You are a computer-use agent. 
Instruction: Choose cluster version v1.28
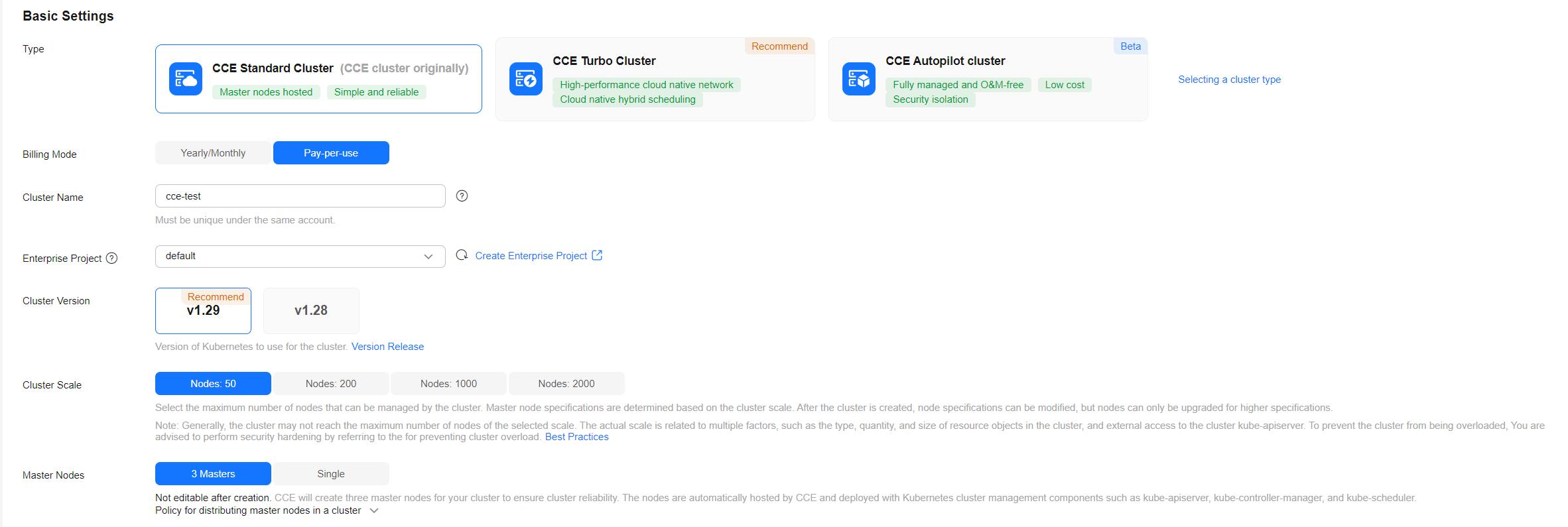[x=311, y=311]
